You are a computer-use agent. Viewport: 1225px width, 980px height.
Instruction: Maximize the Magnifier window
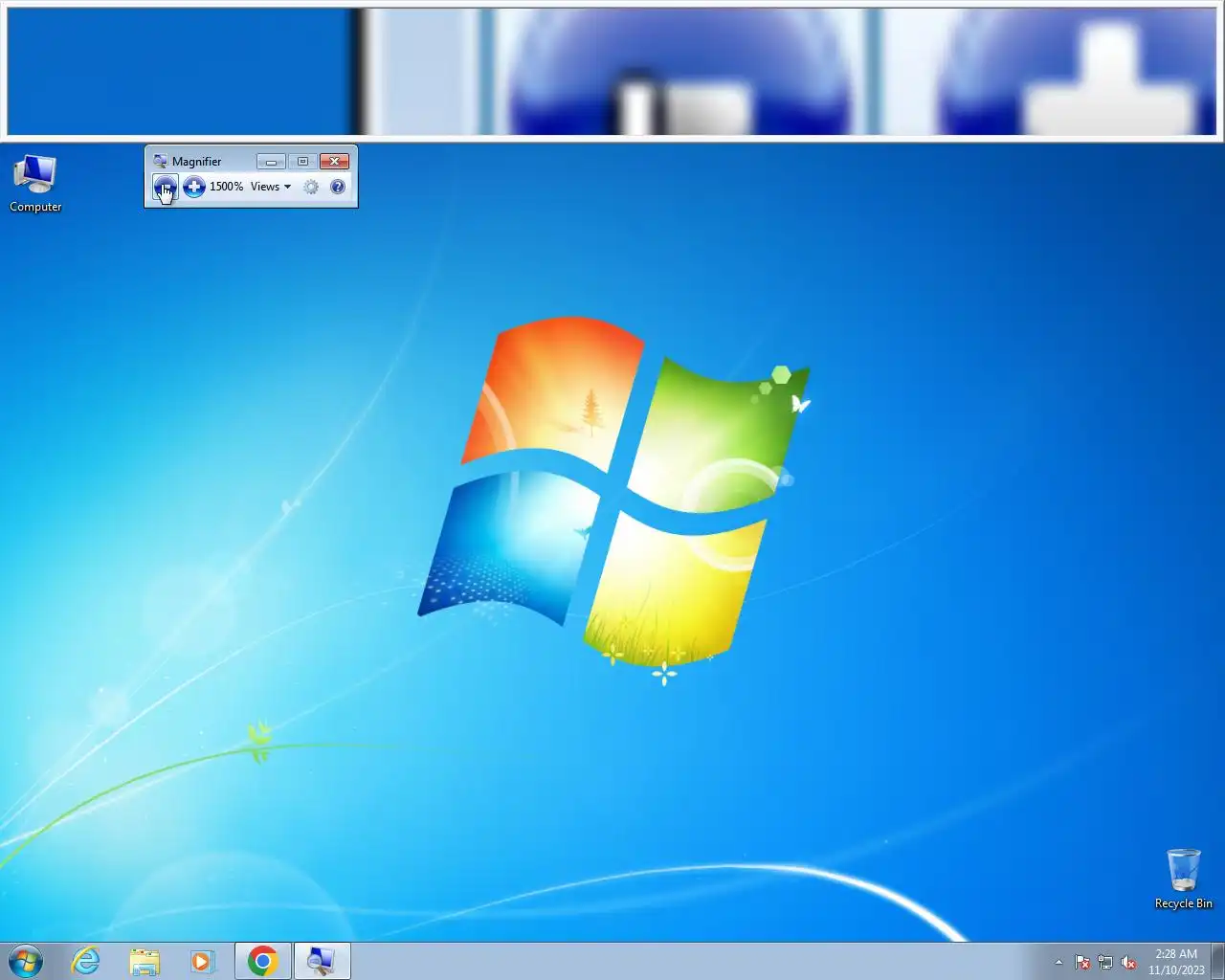(x=302, y=161)
